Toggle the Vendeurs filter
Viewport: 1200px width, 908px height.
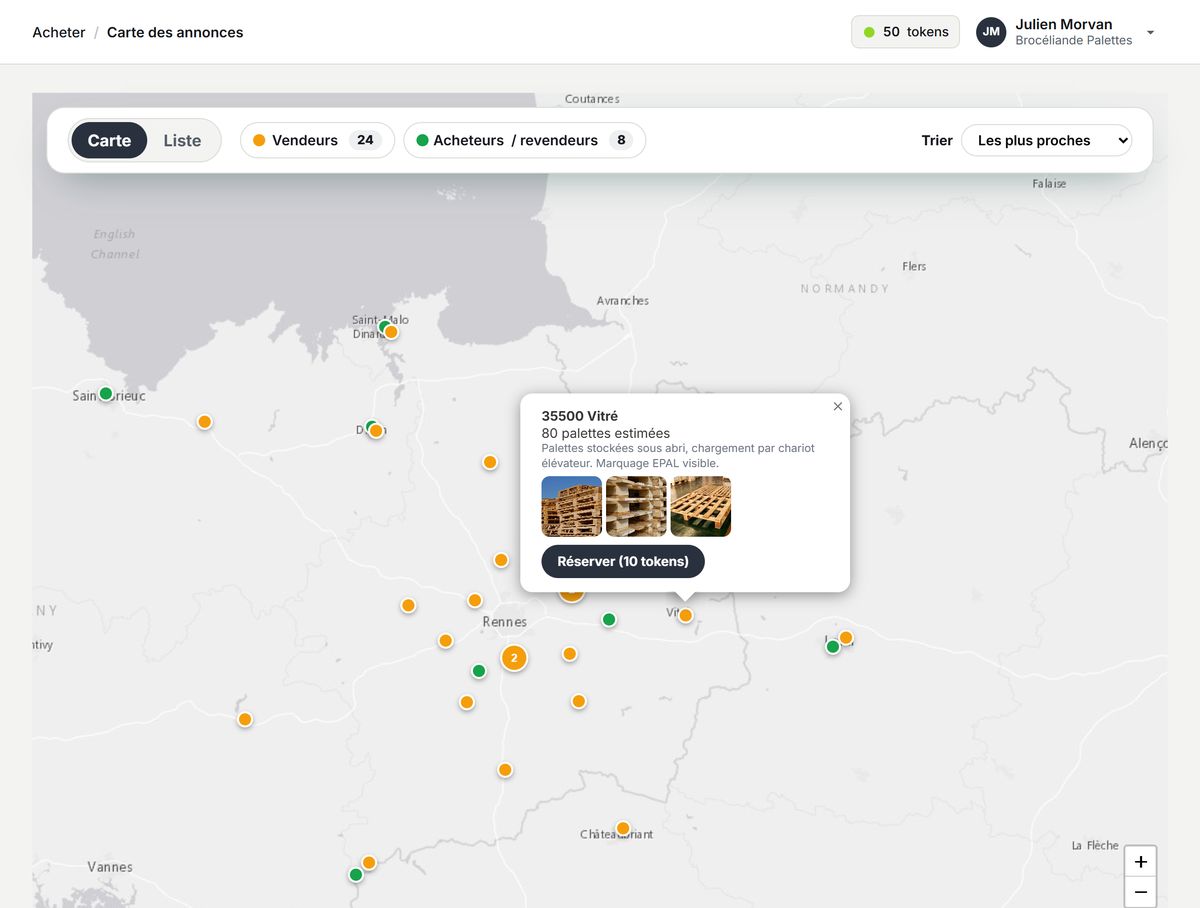point(317,140)
